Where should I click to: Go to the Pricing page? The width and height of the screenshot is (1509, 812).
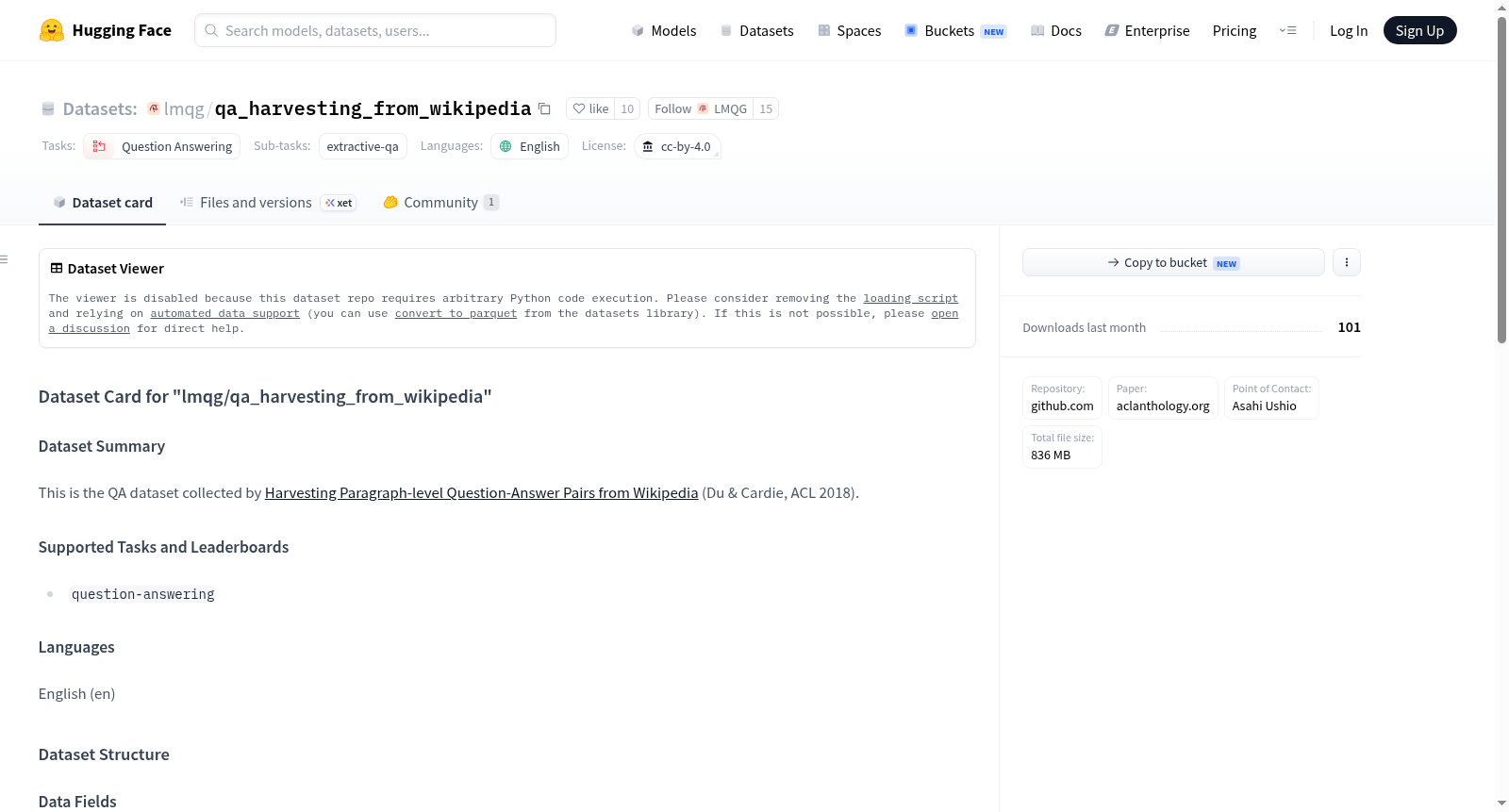[x=1235, y=30]
